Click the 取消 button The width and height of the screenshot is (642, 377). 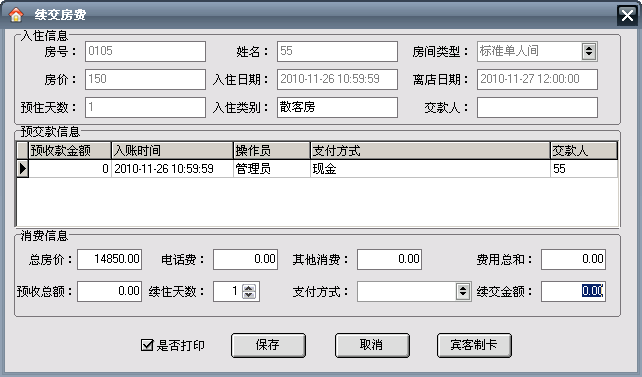point(372,345)
